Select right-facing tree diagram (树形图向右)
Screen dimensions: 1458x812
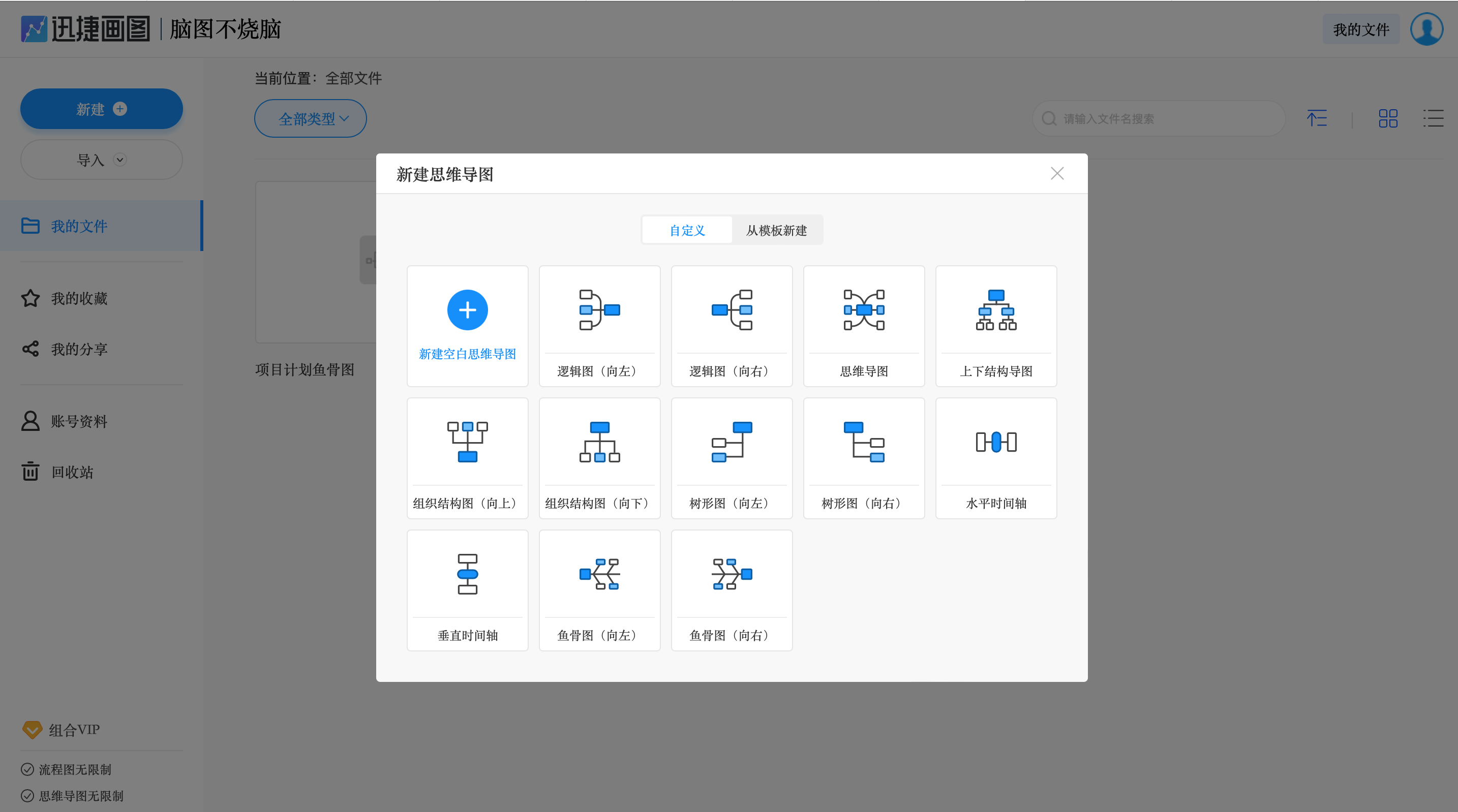[x=864, y=458]
